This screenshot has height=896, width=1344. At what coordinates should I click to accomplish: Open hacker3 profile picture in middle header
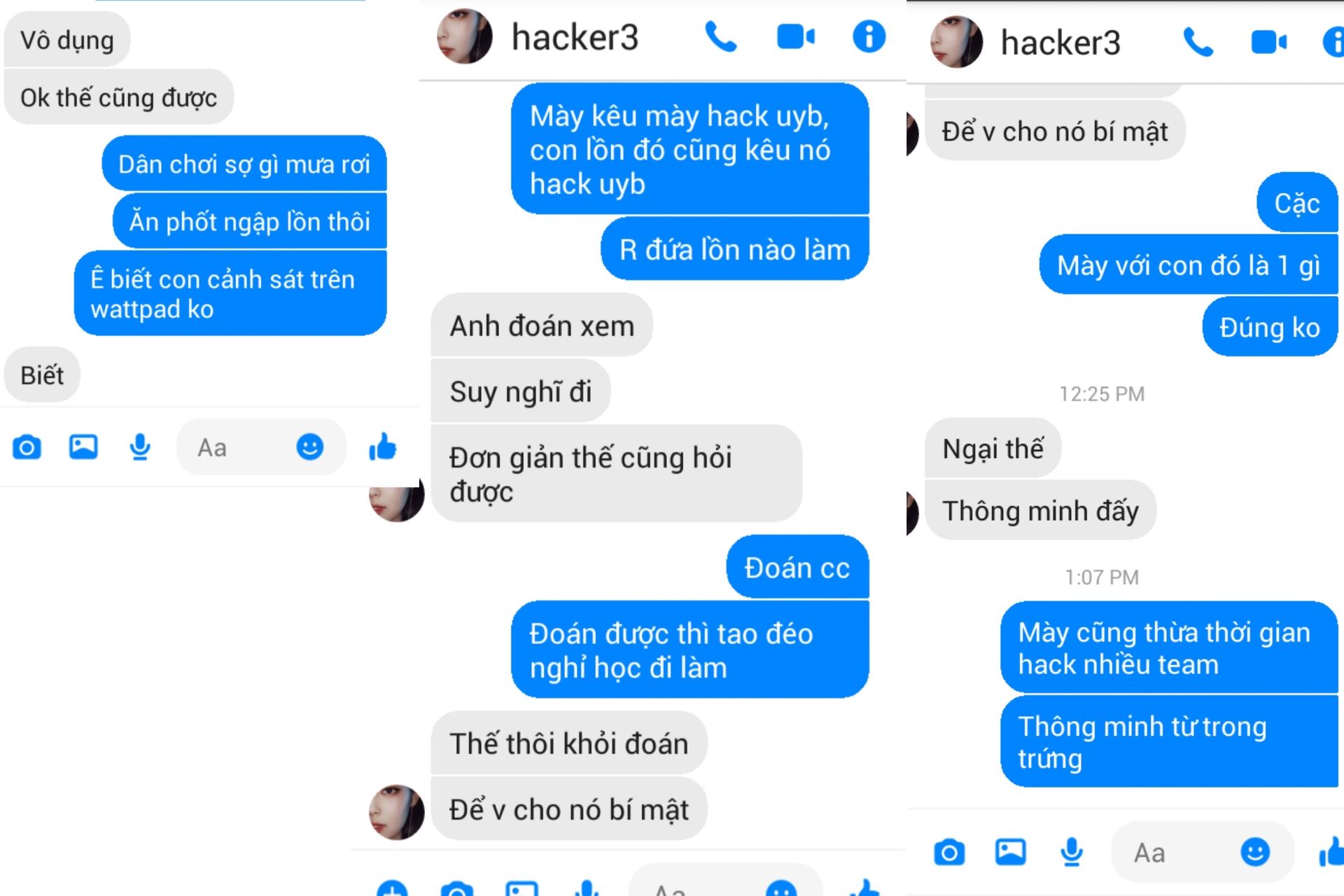(464, 36)
